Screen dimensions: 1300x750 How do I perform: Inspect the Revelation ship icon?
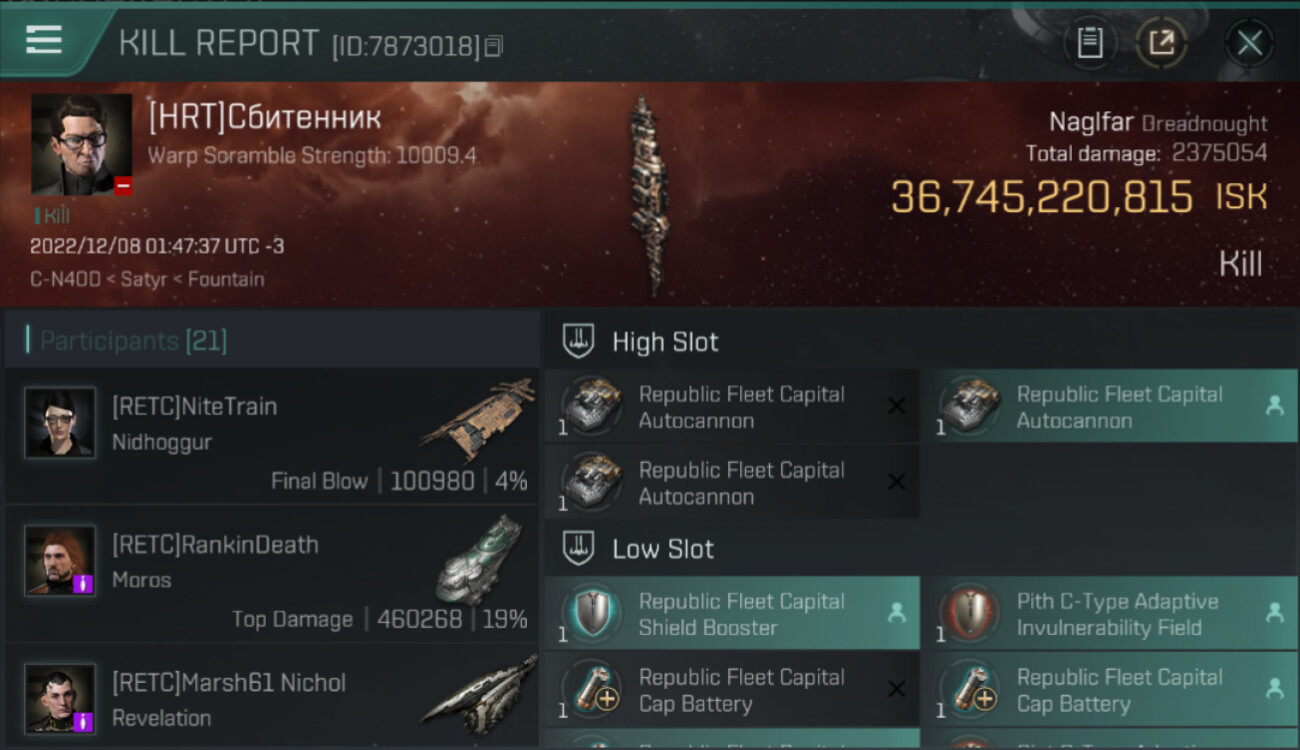click(x=478, y=692)
